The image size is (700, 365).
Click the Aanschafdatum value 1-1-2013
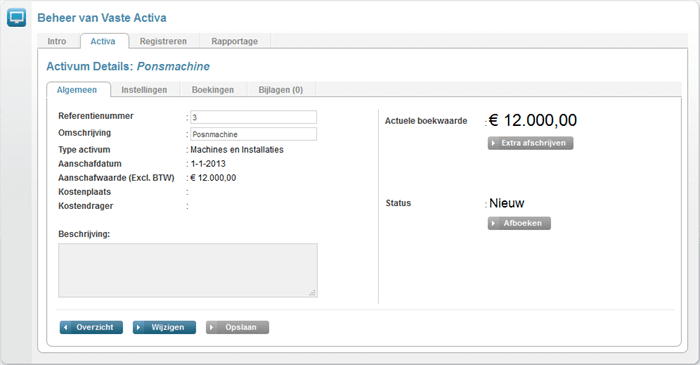point(208,164)
